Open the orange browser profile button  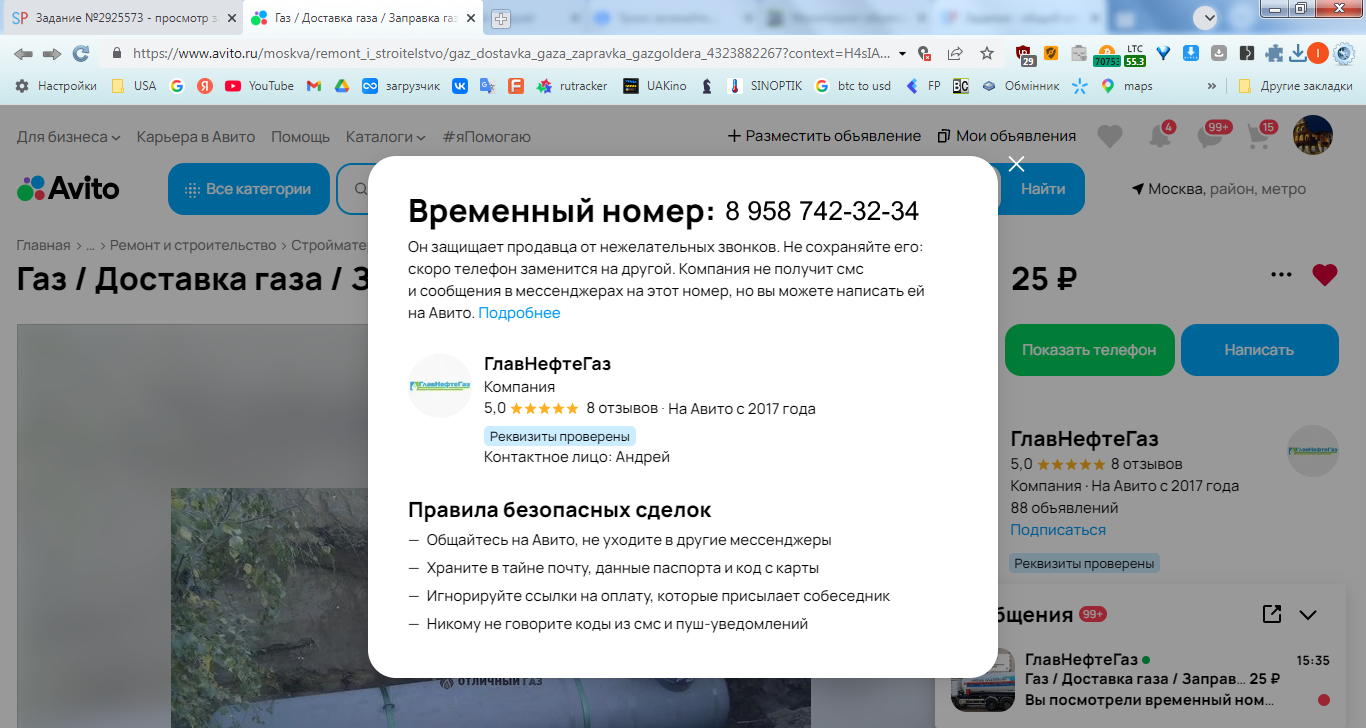[x=1318, y=53]
